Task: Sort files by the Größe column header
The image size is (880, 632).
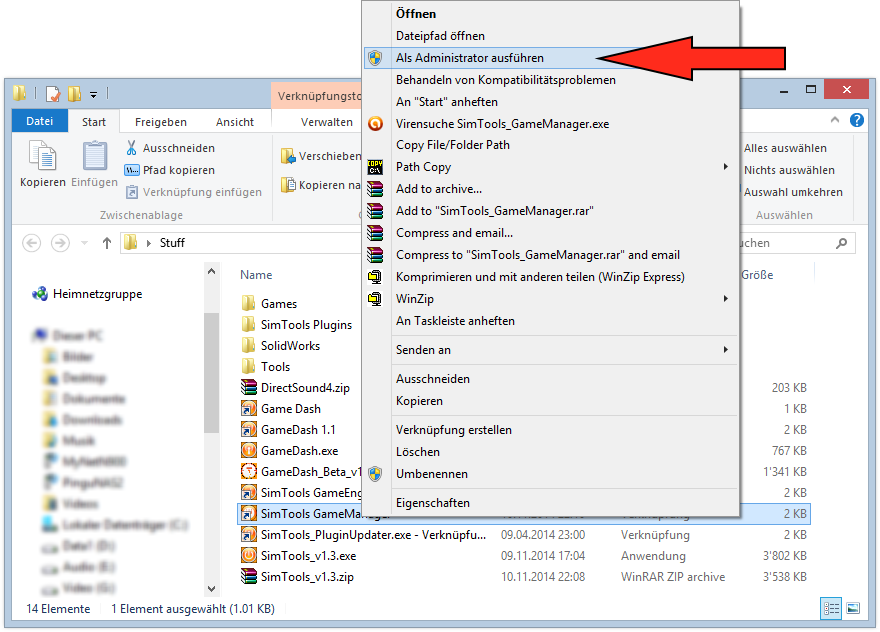Action: (x=757, y=275)
